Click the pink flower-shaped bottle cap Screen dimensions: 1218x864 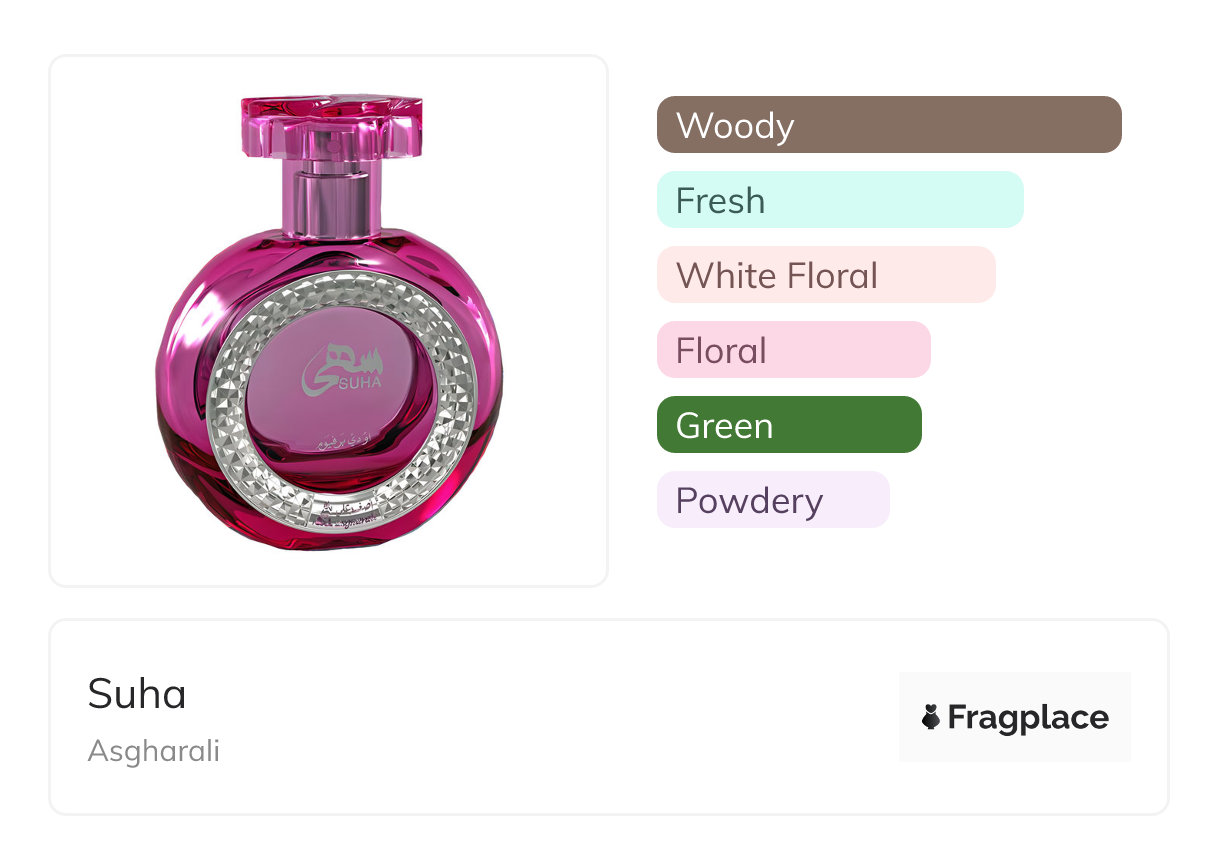332,125
